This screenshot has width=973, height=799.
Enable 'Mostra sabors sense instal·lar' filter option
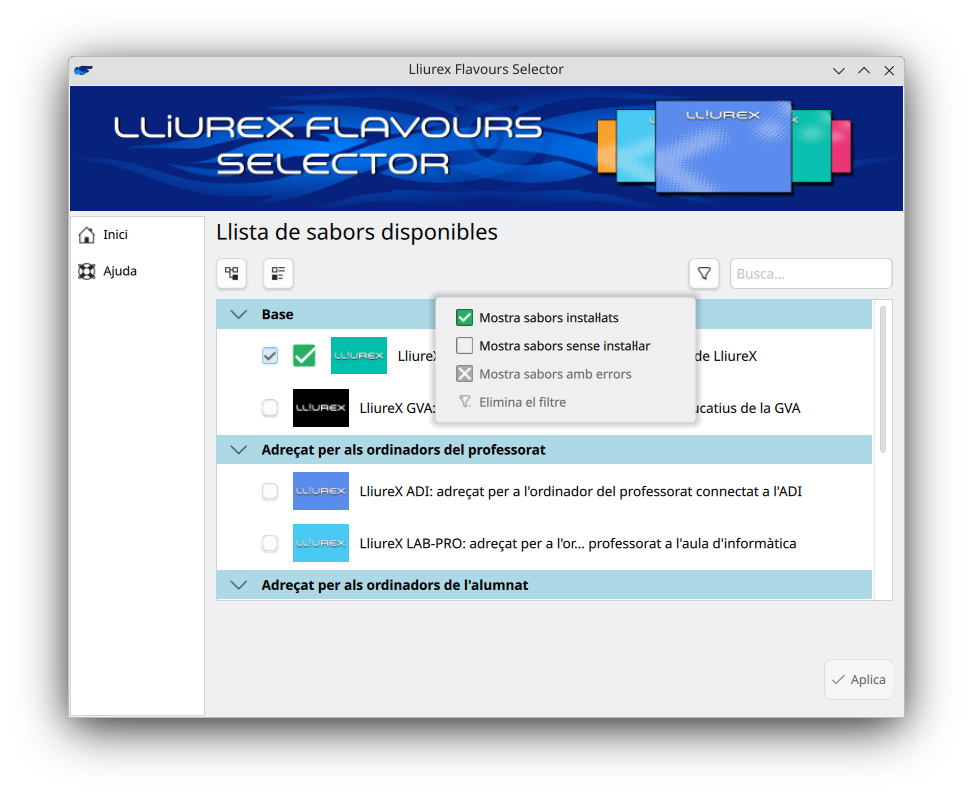(464, 346)
